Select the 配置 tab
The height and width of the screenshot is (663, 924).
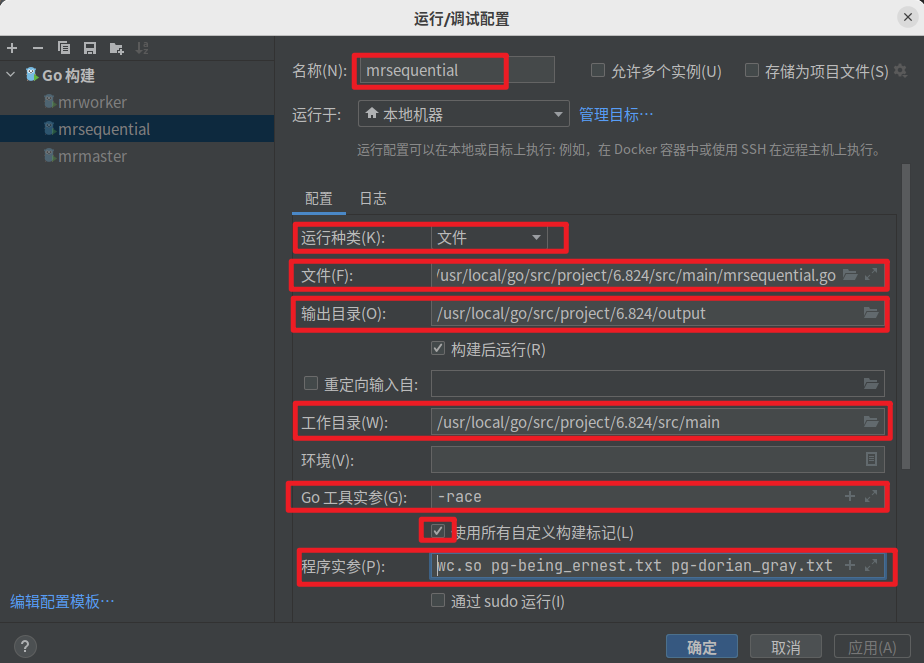pyautogui.click(x=318, y=198)
